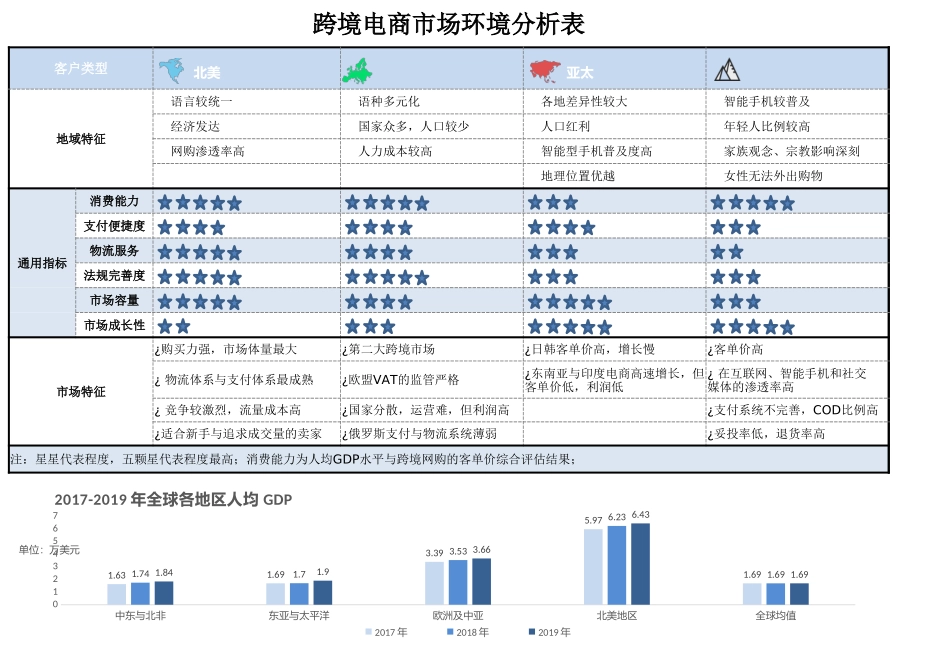
Task: Click the 客户类型 header cell
Action: pyautogui.click(x=81, y=68)
